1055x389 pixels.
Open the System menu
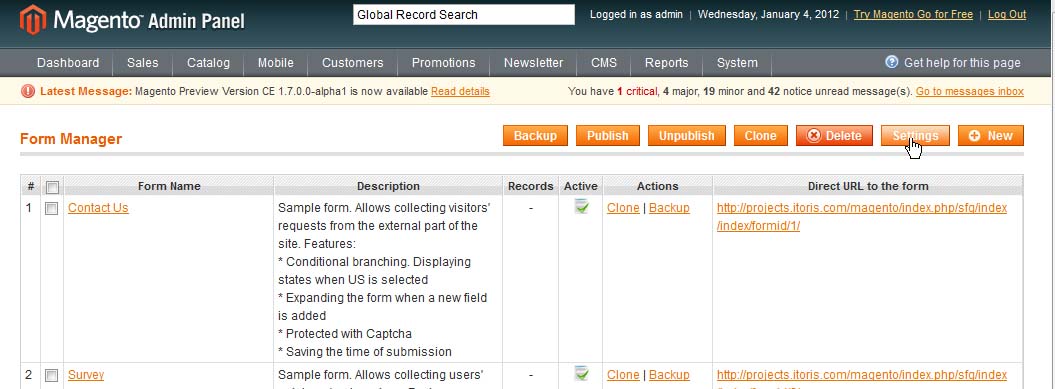737,63
